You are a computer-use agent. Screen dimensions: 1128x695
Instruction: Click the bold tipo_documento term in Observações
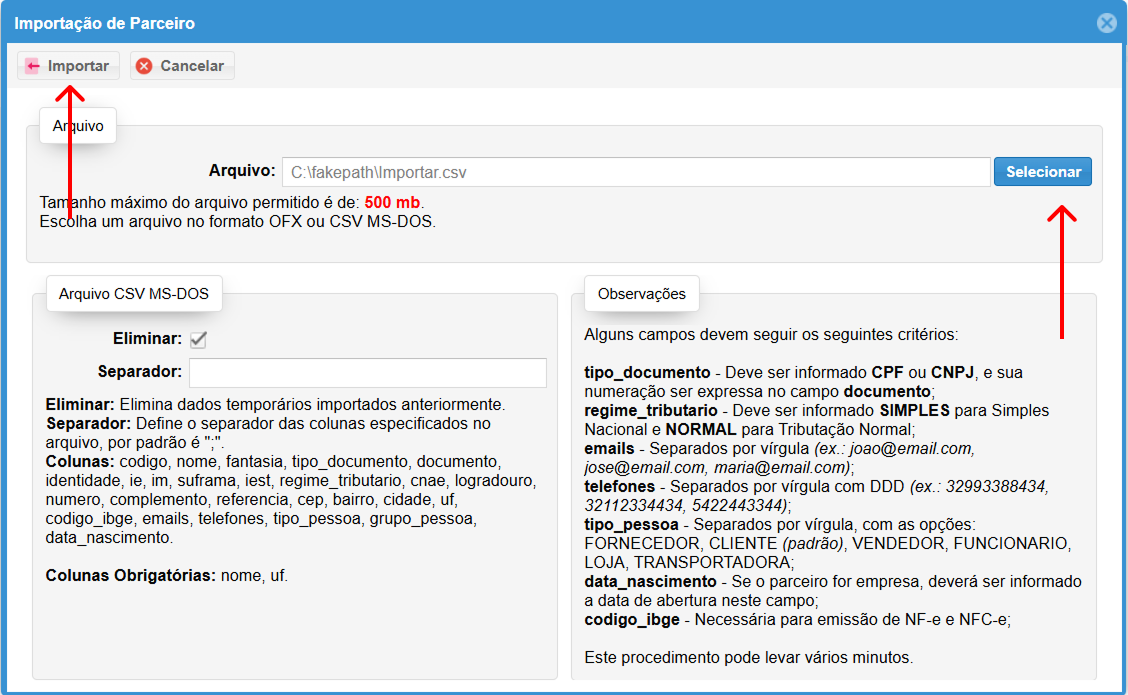click(647, 372)
